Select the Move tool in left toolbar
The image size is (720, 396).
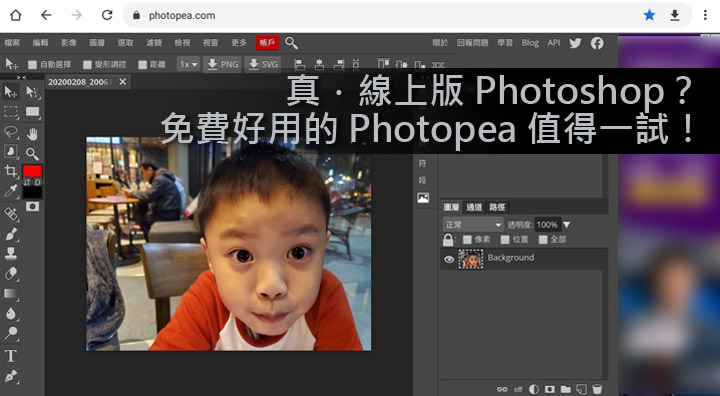[11, 92]
